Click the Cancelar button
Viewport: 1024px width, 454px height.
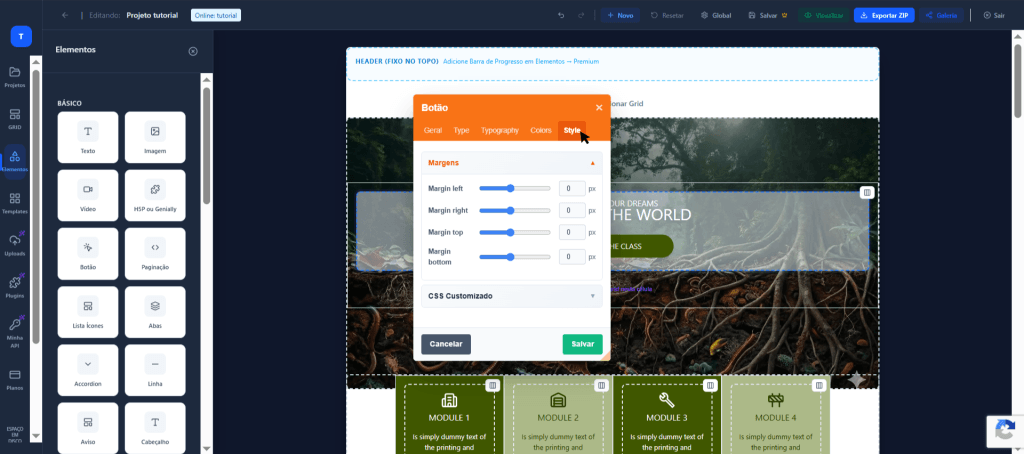[x=446, y=344]
